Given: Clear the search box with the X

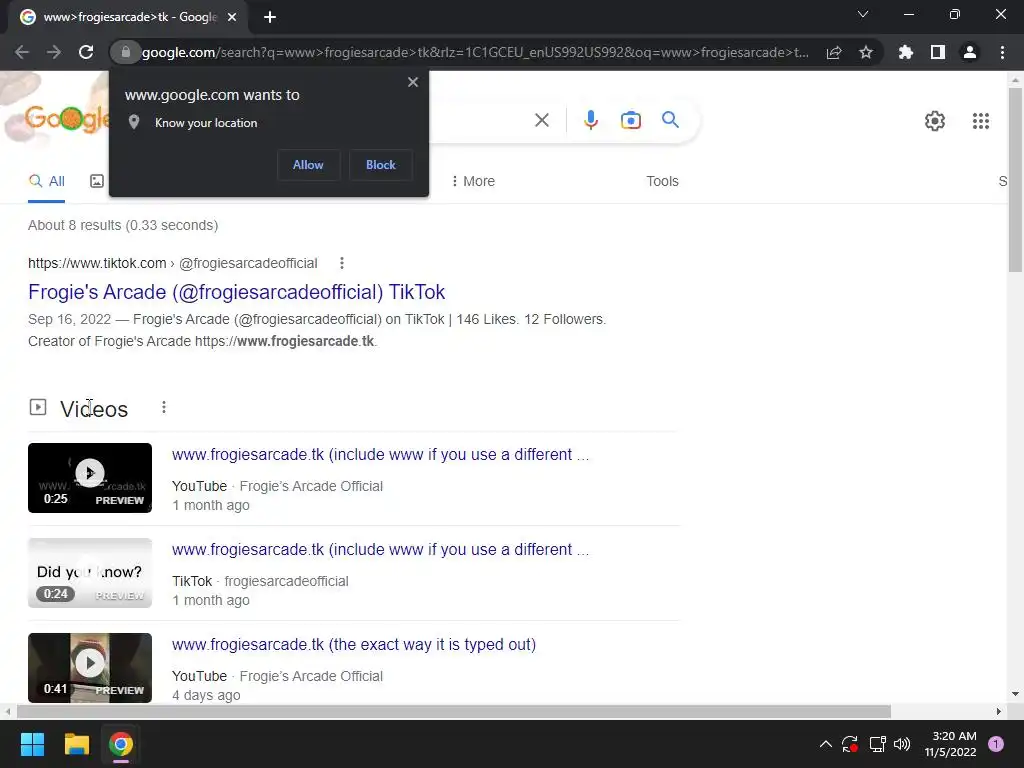Looking at the screenshot, I should 541,120.
